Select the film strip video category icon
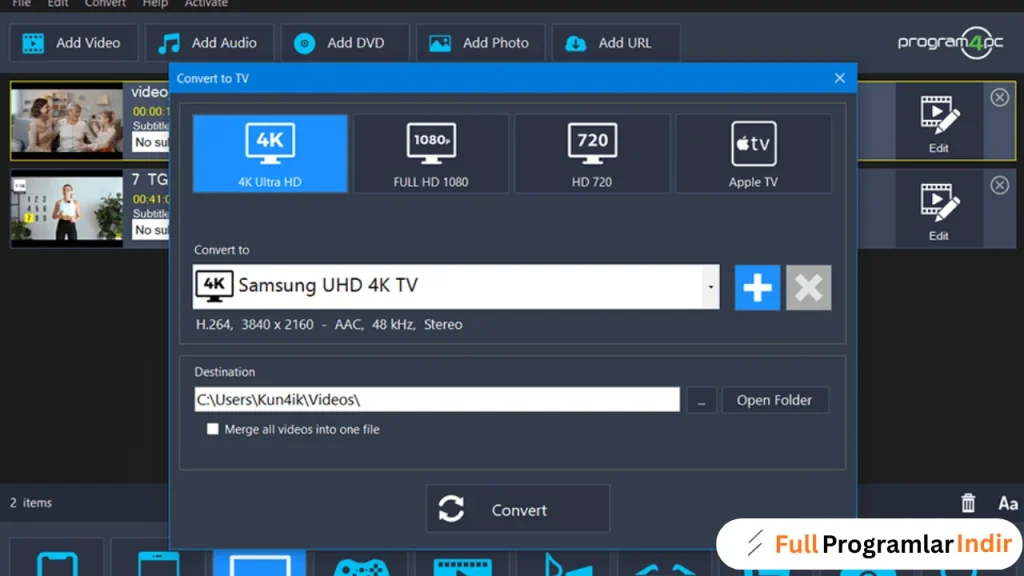Viewport: 1024px width, 576px height. [463, 566]
